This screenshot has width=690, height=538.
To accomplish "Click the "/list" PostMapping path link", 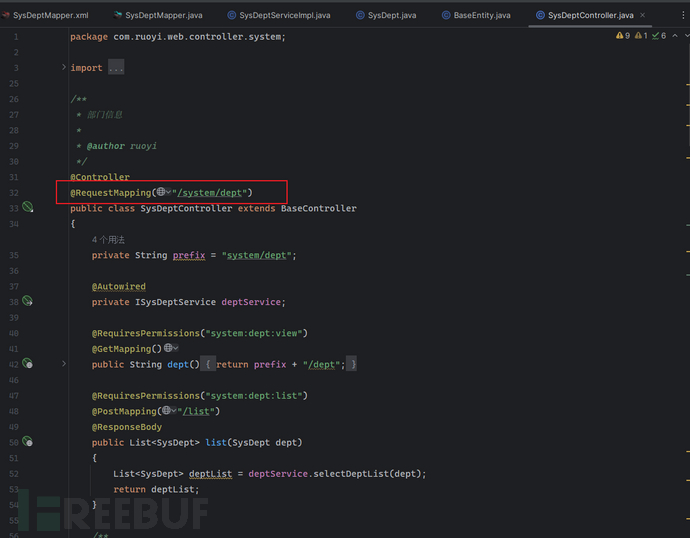I will (x=196, y=411).
